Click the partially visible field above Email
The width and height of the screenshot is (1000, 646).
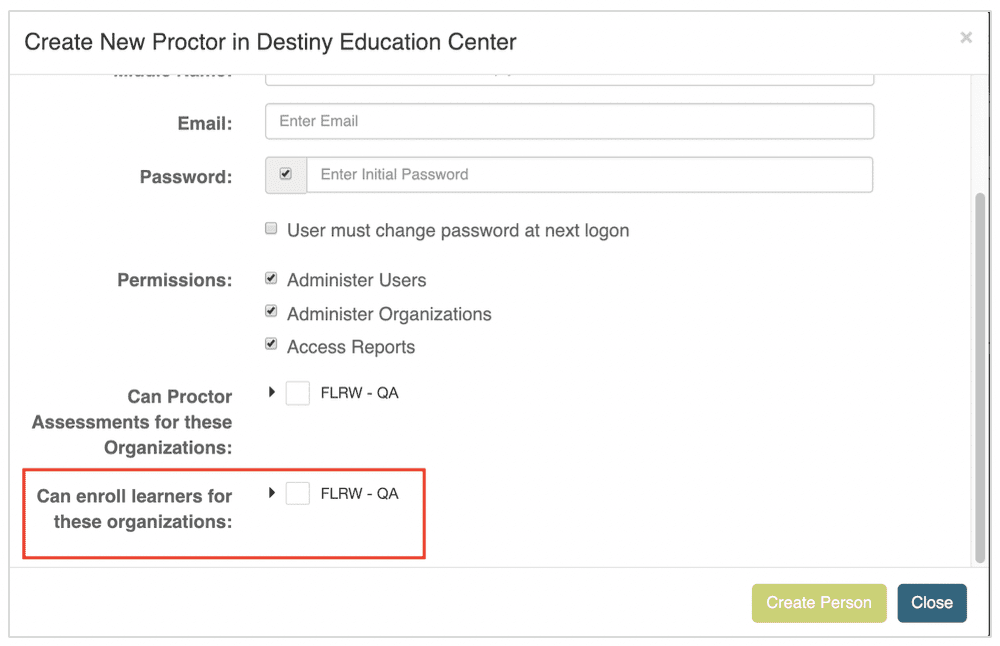(x=569, y=78)
